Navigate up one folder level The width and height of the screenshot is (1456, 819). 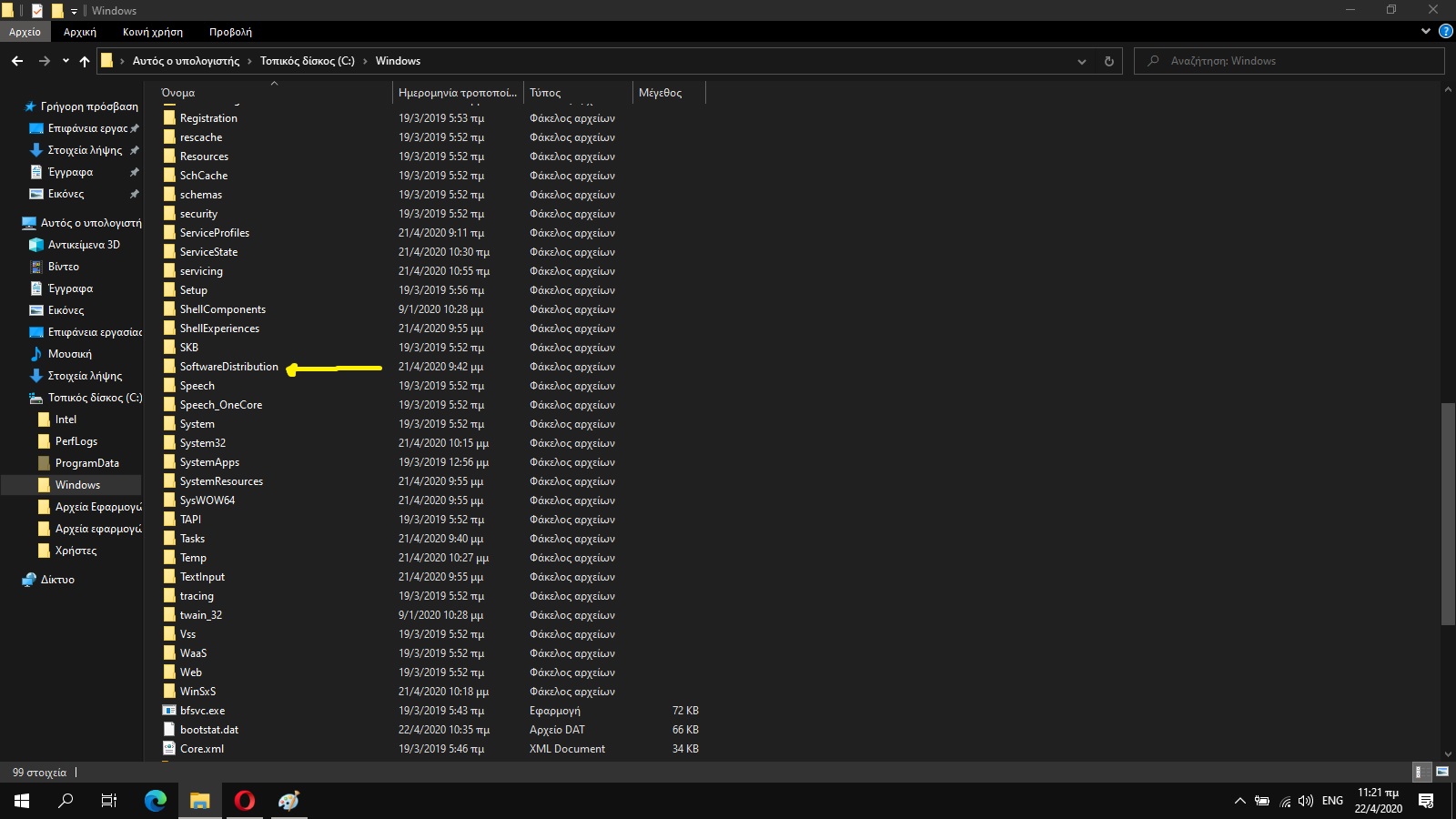[x=85, y=61]
